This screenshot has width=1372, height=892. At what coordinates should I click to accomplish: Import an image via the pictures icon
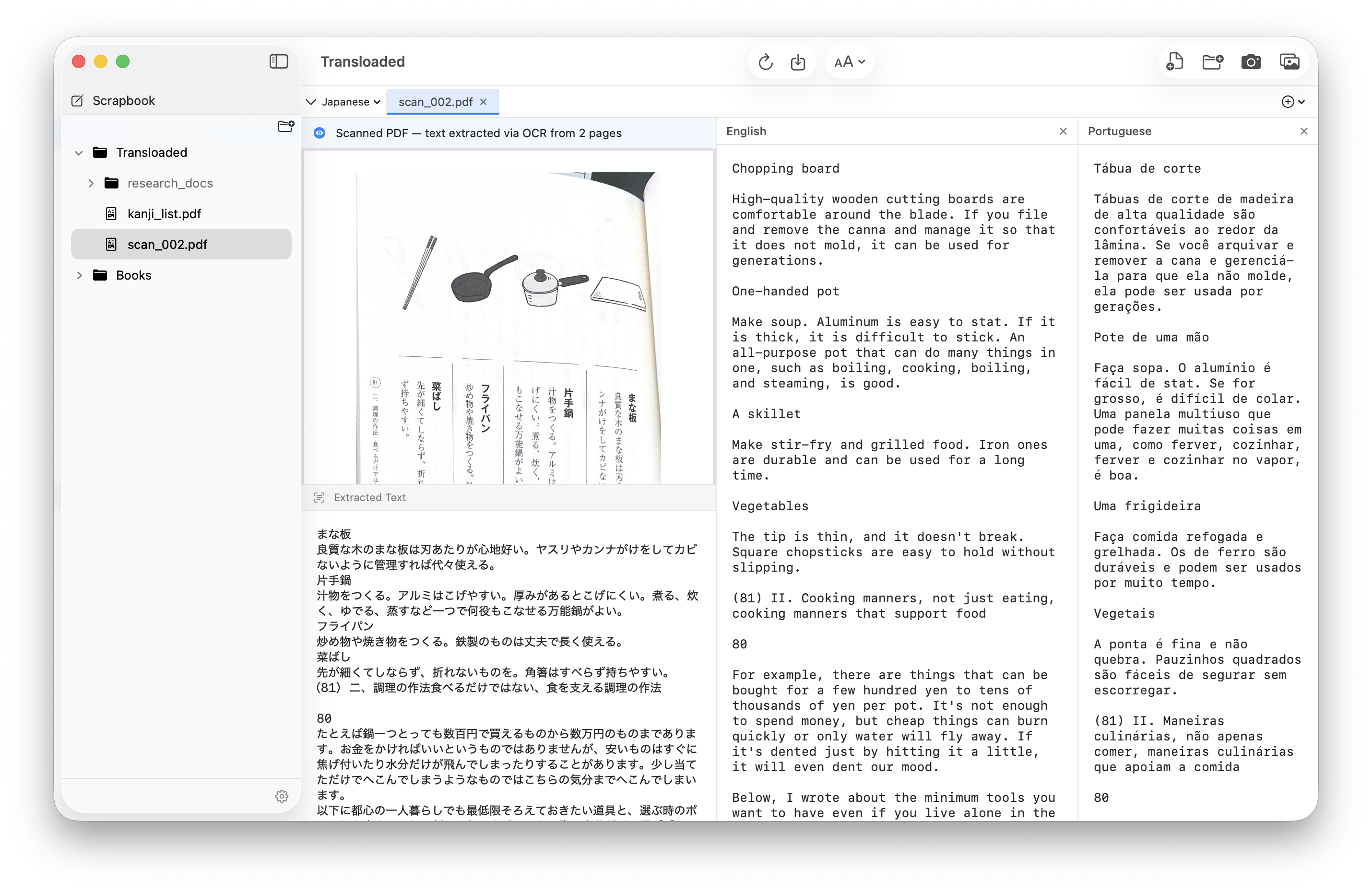[1290, 61]
